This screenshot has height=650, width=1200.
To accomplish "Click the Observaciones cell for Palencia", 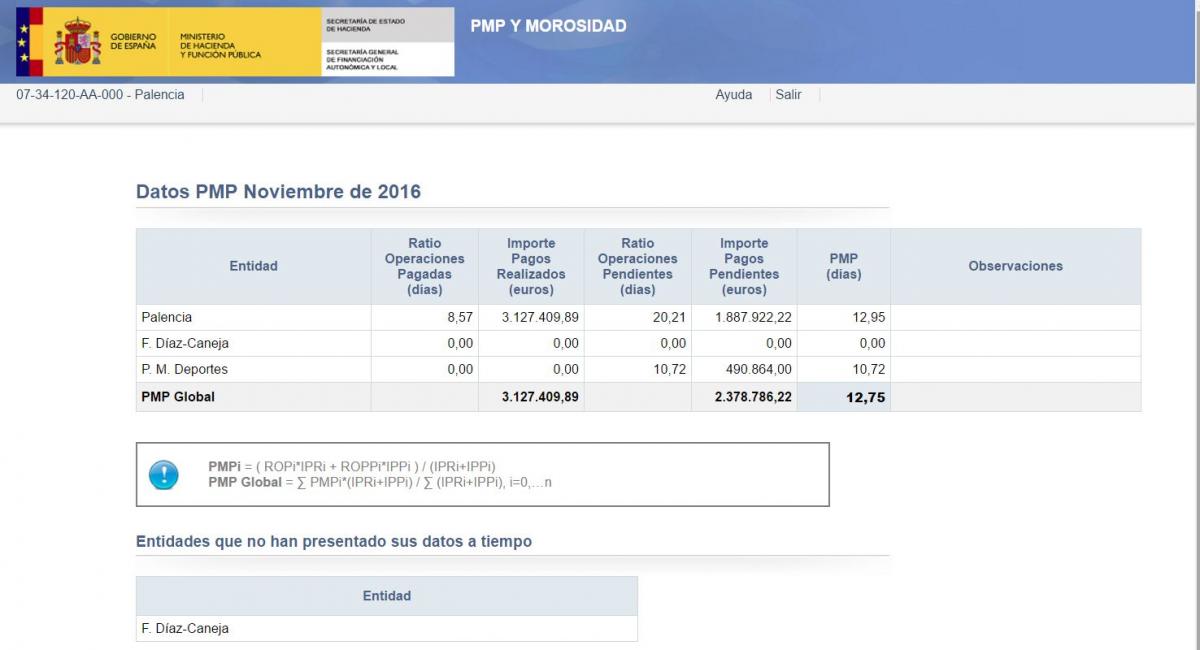I will click(1015, 317).
